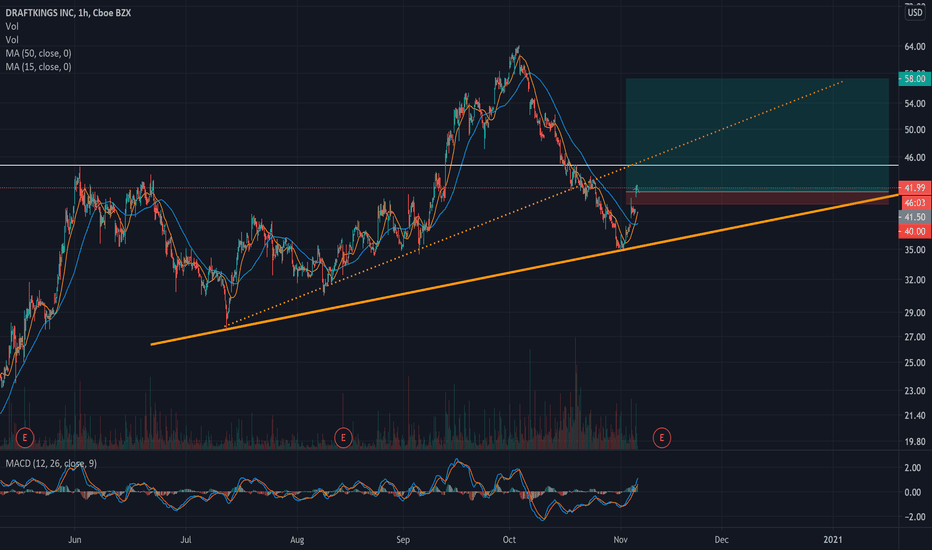Image resolution: width=932 pixels, height=550 pixels.
Task: Select the MA (15, close, 0) indicator label
Action: pos(38,67)
